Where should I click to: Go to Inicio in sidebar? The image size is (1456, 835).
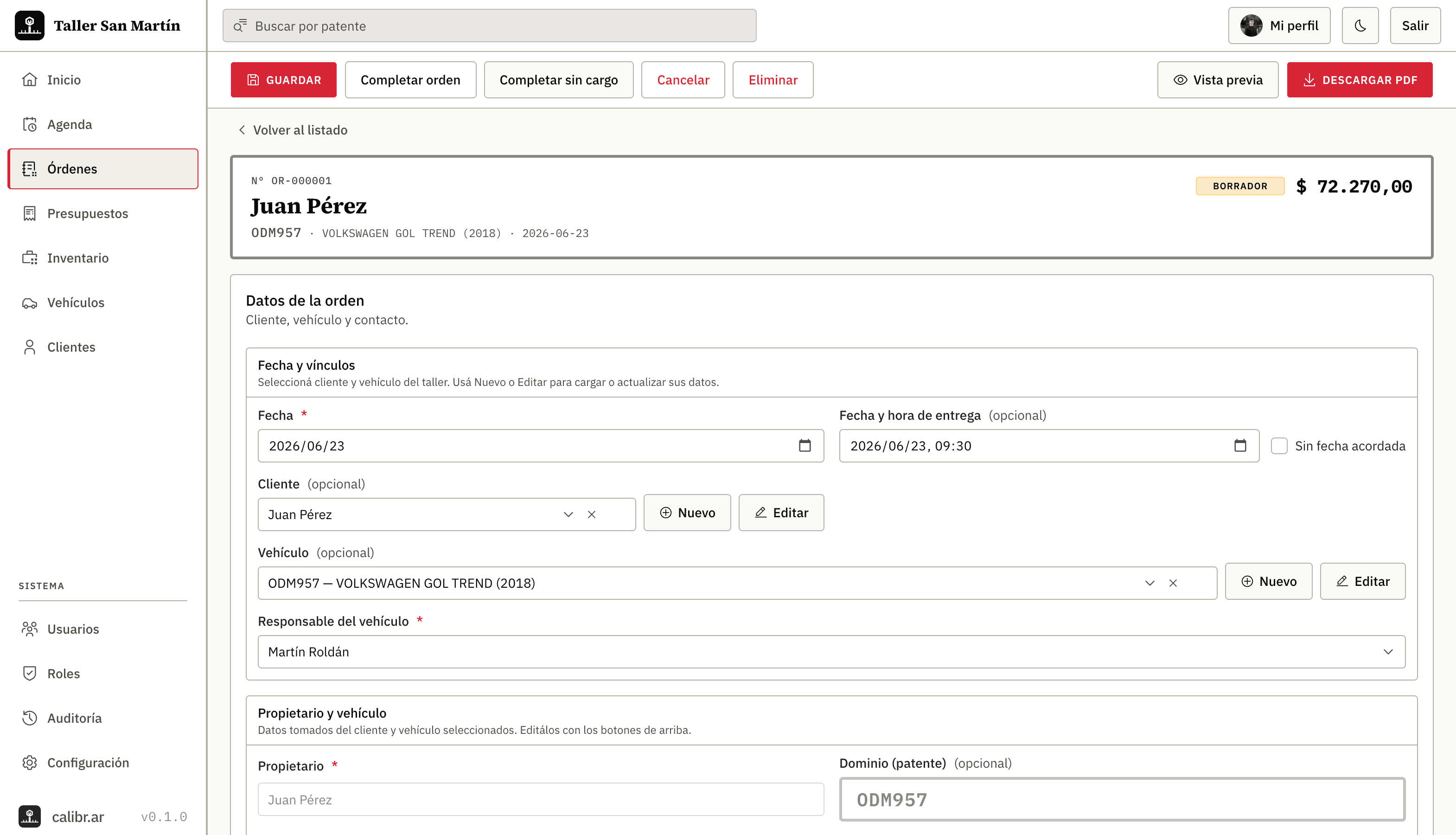pos(103,80)
